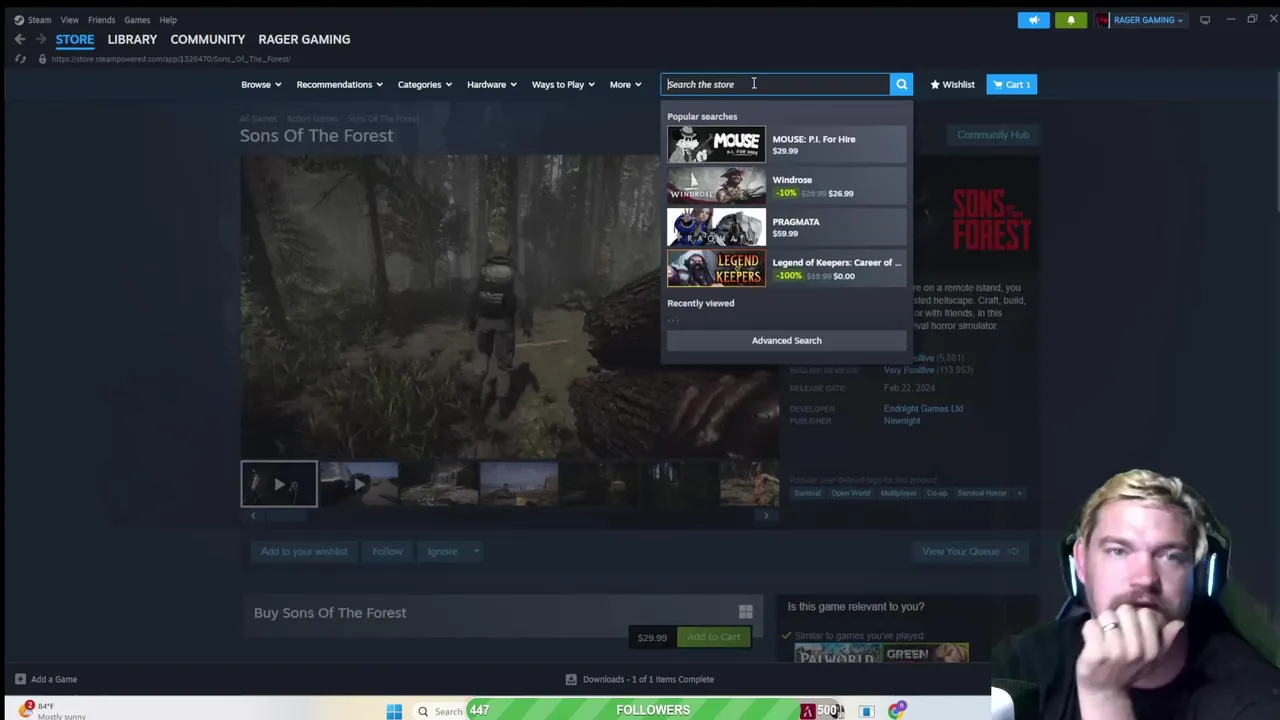
Task: Select the first video thumbnail
Action: click(x=279, y=484)
